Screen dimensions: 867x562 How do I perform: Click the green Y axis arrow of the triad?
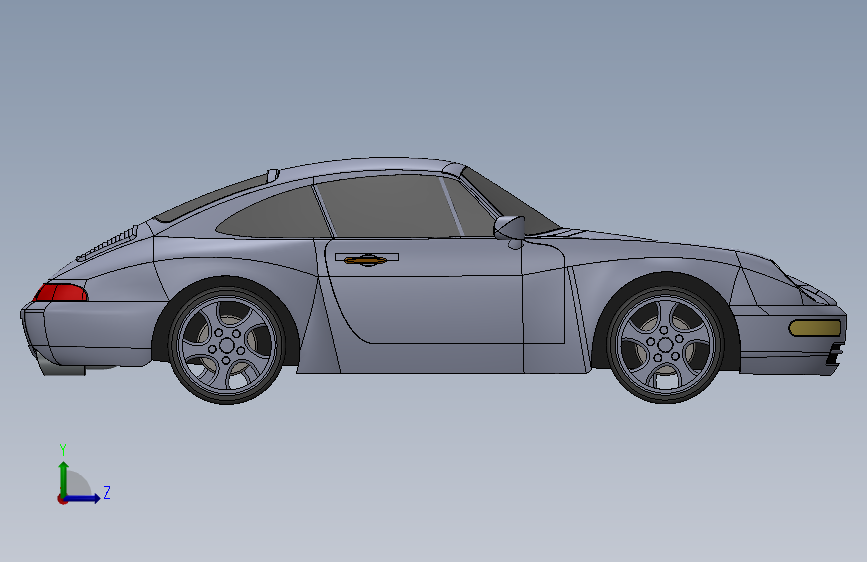(64, 478)
